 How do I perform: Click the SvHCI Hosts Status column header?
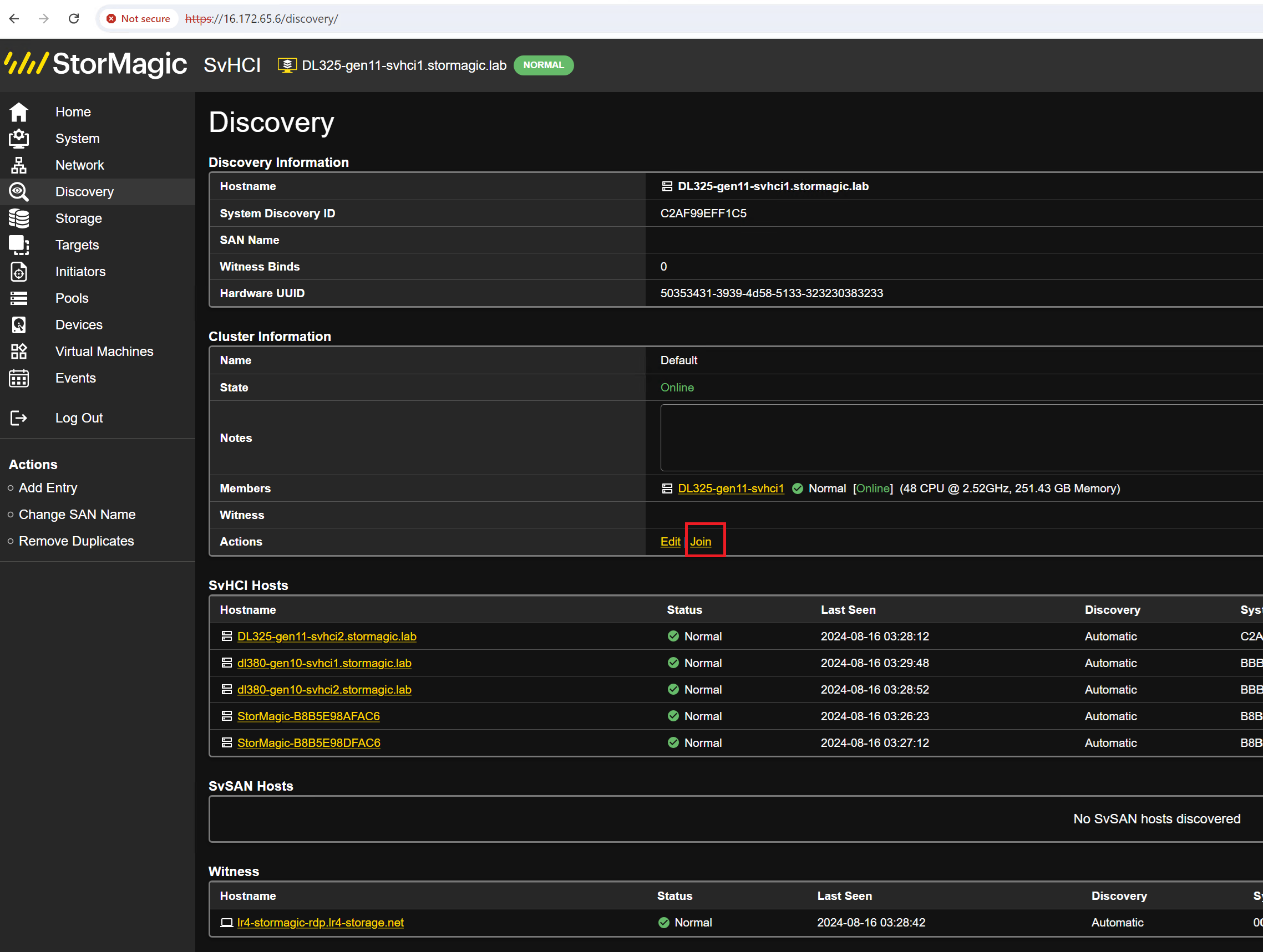click(684, 609)
